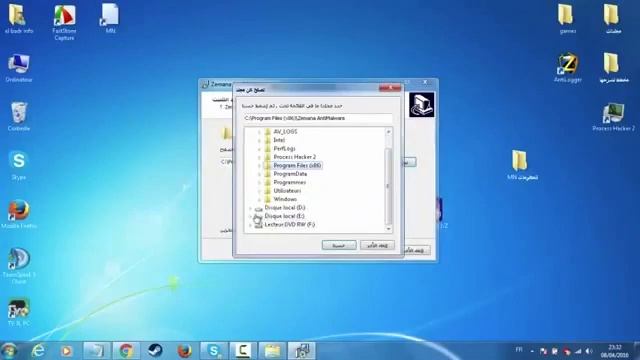Image resolution: width=640 pixels, height=360 pixels.
Task: Open the MN folder on the right desktop
Action: tap(522, 165)
